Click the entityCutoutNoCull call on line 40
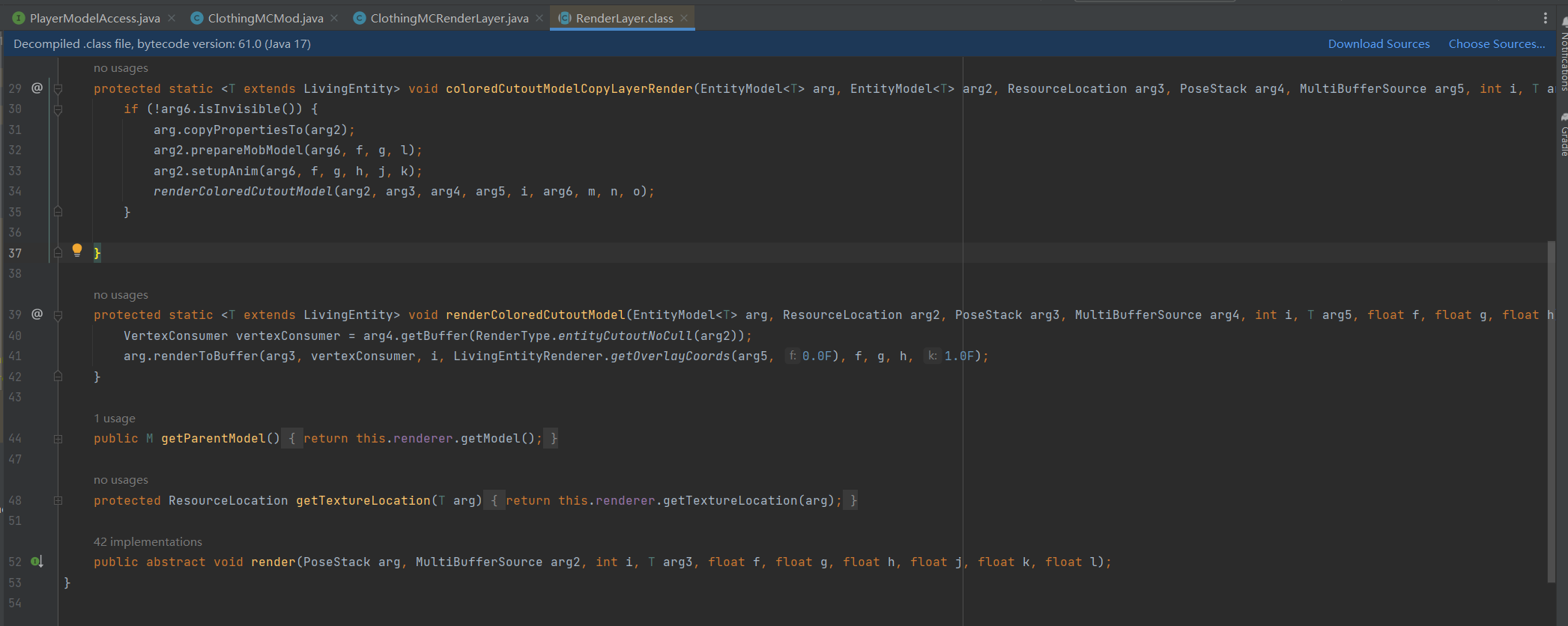Viewport: 1568px width, 626px height. coord(626,335)
